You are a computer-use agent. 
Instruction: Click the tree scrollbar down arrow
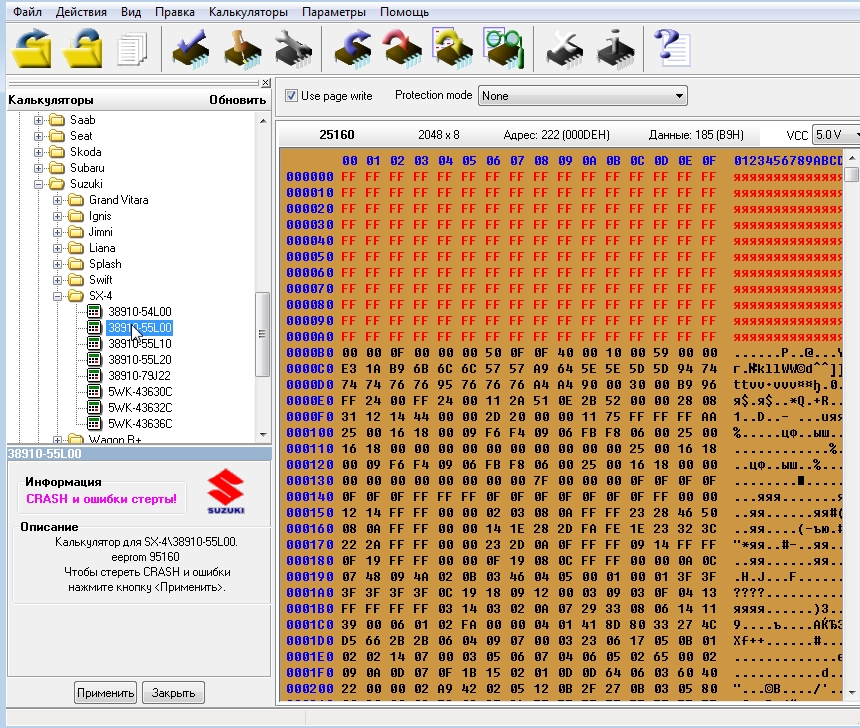click(263, 434)
